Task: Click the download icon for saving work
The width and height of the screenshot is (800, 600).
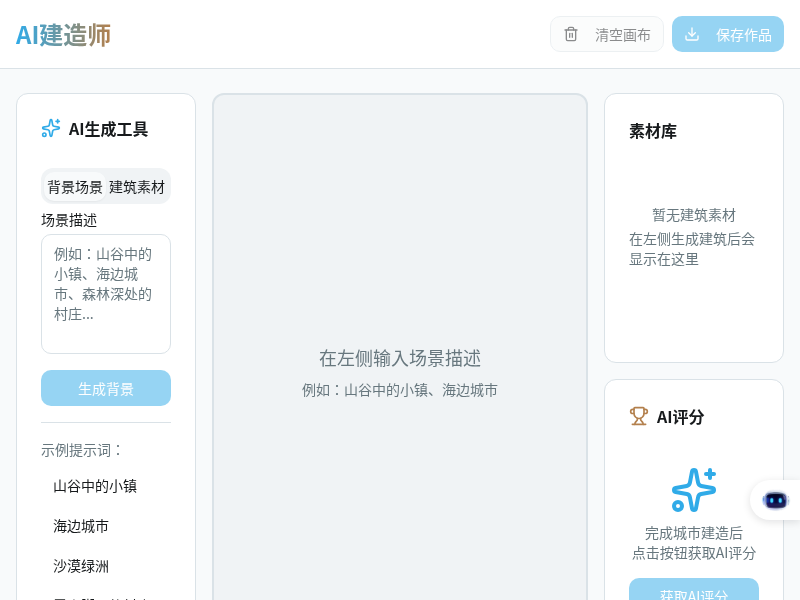Action: tap(692, 34)
